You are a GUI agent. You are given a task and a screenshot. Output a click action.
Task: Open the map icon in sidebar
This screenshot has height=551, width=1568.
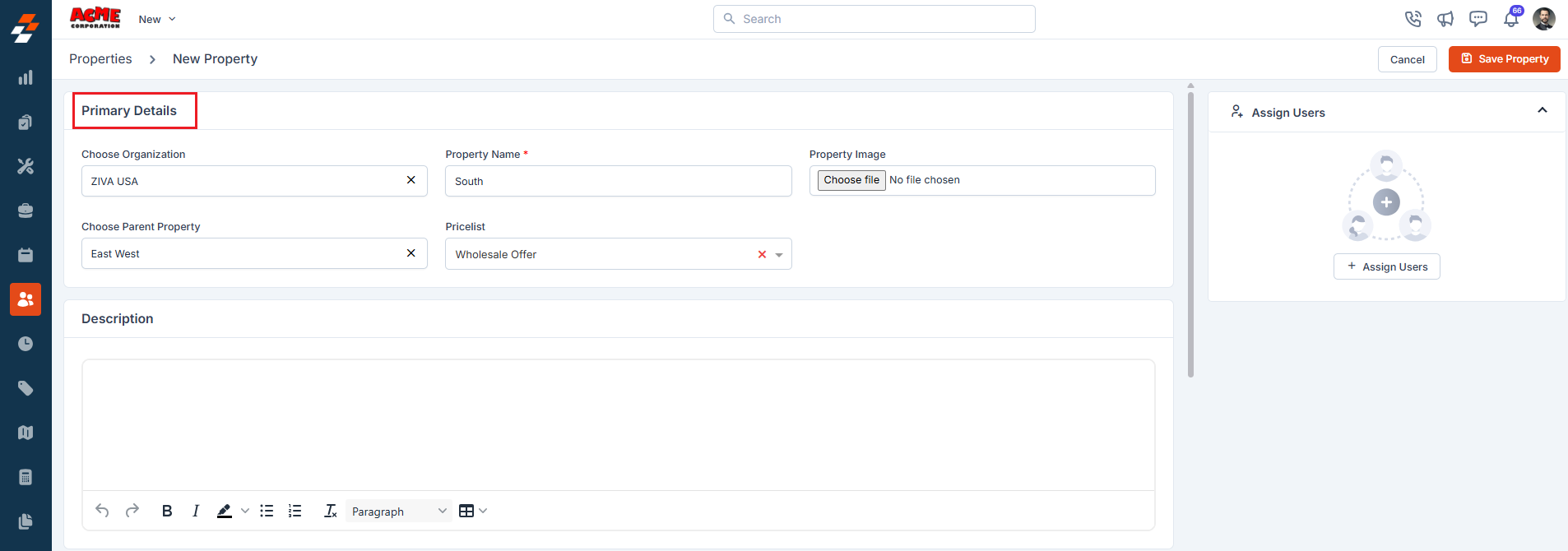point(26,433)
